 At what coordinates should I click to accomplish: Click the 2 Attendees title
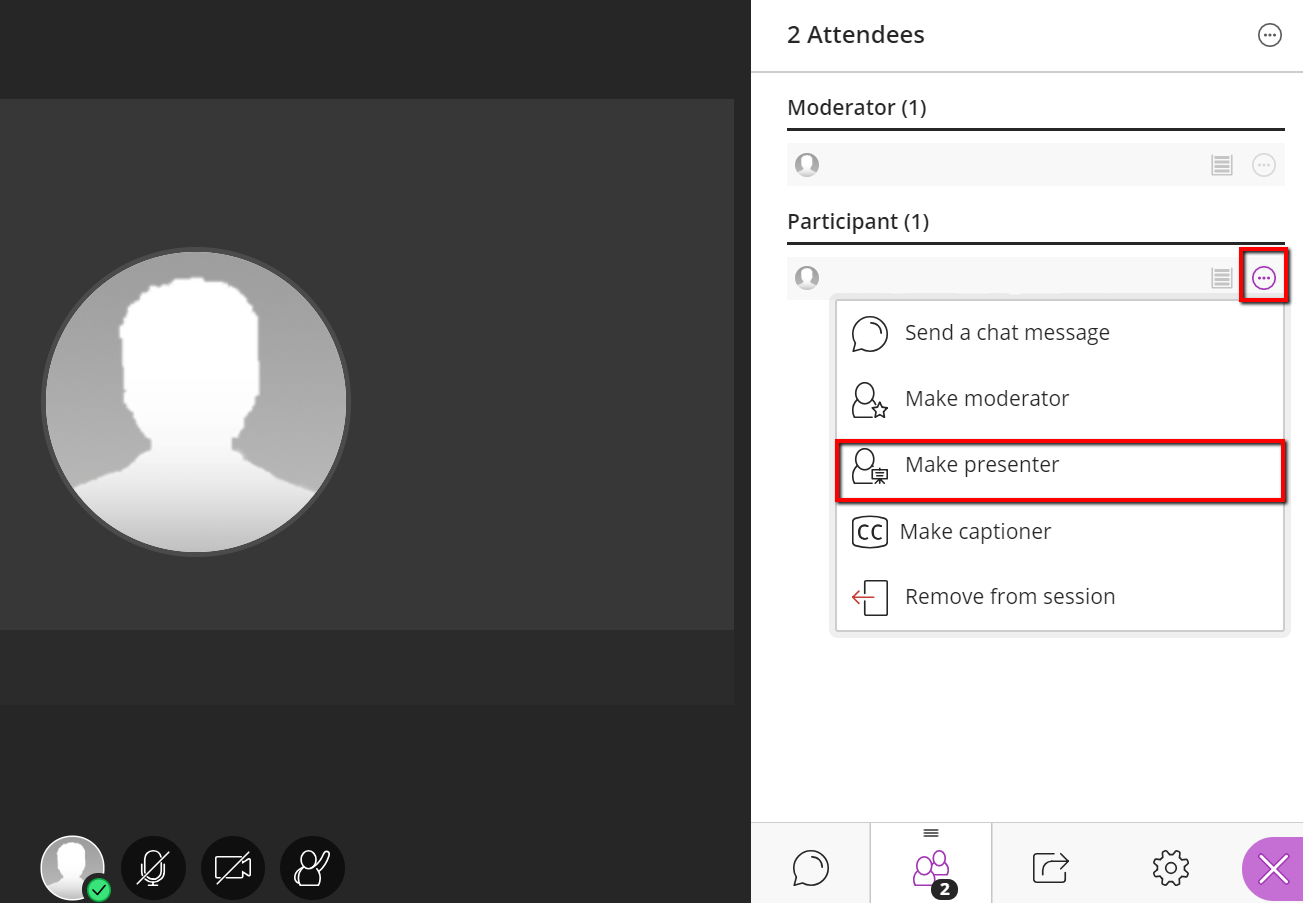click(x=856, y=35)
